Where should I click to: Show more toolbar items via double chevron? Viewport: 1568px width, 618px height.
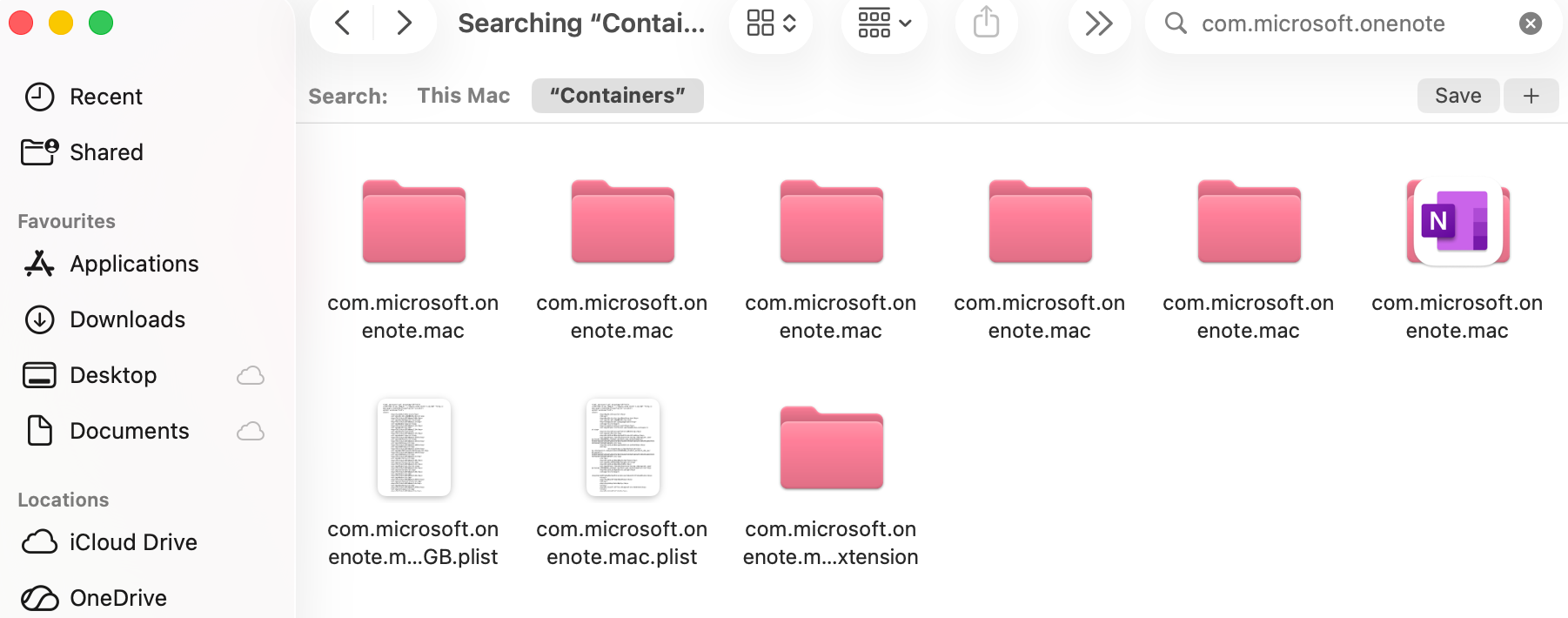1099,23
